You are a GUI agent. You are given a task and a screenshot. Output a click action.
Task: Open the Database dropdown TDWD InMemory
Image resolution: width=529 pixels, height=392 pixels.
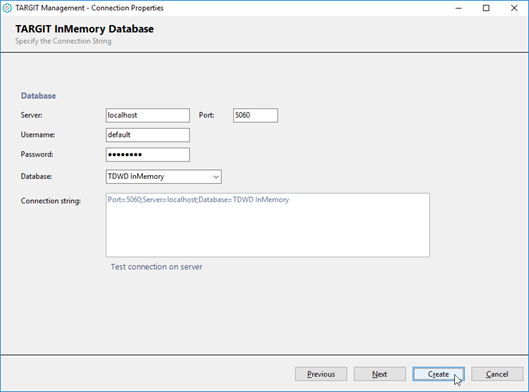click(x=164, y=177)
